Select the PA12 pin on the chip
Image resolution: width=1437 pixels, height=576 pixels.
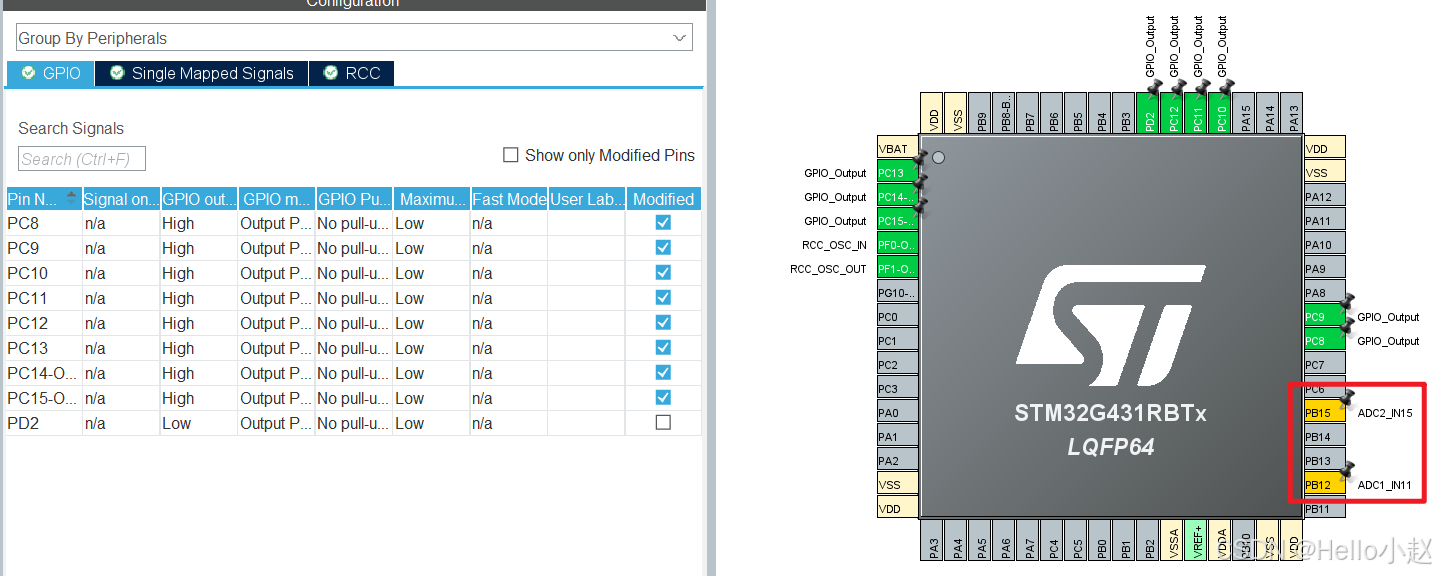[1324, 197]
